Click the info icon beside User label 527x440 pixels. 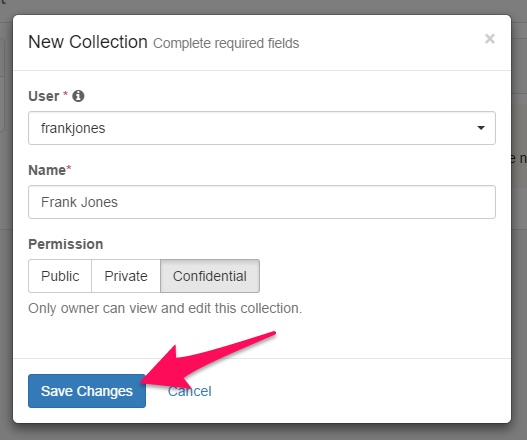[78, 96]
